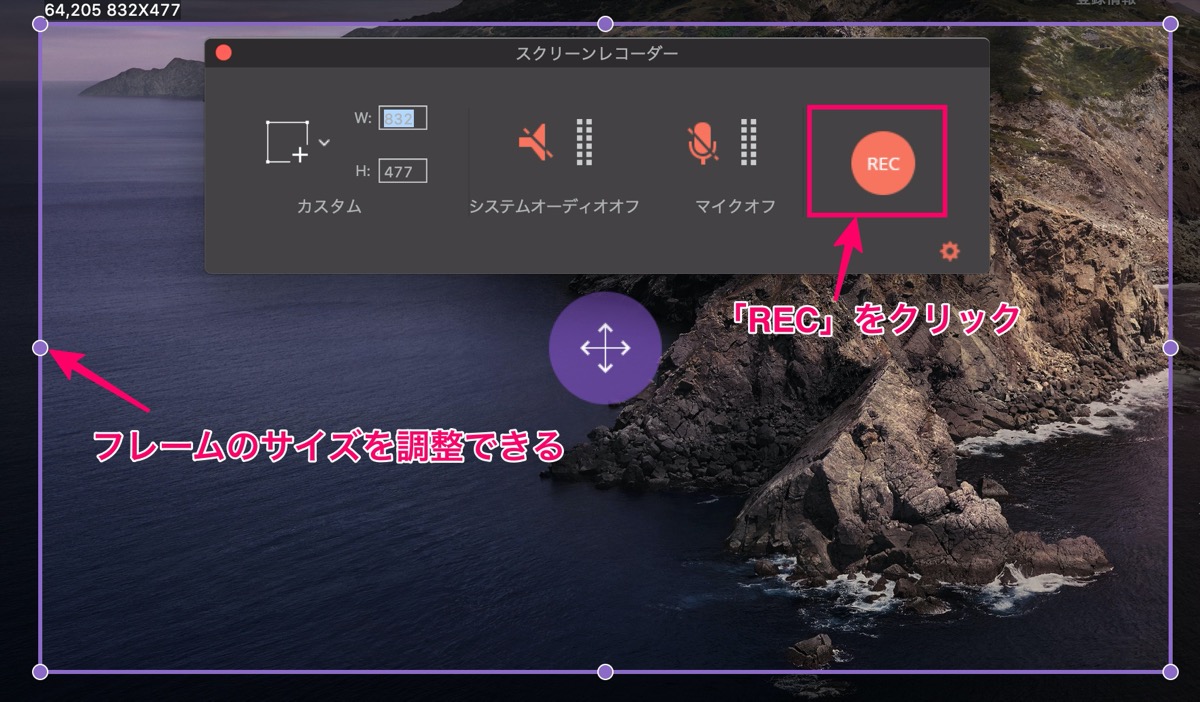
Task: Toggle the muted microphone icon
Action: click(x=703, y=143)
